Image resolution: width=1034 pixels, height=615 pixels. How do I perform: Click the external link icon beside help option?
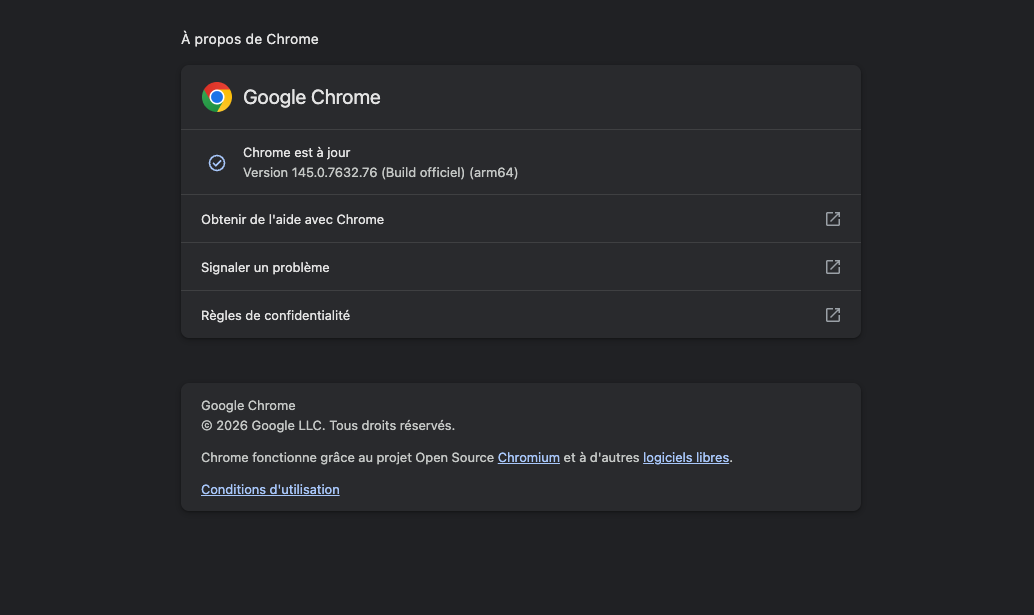[x=832, y=219]
